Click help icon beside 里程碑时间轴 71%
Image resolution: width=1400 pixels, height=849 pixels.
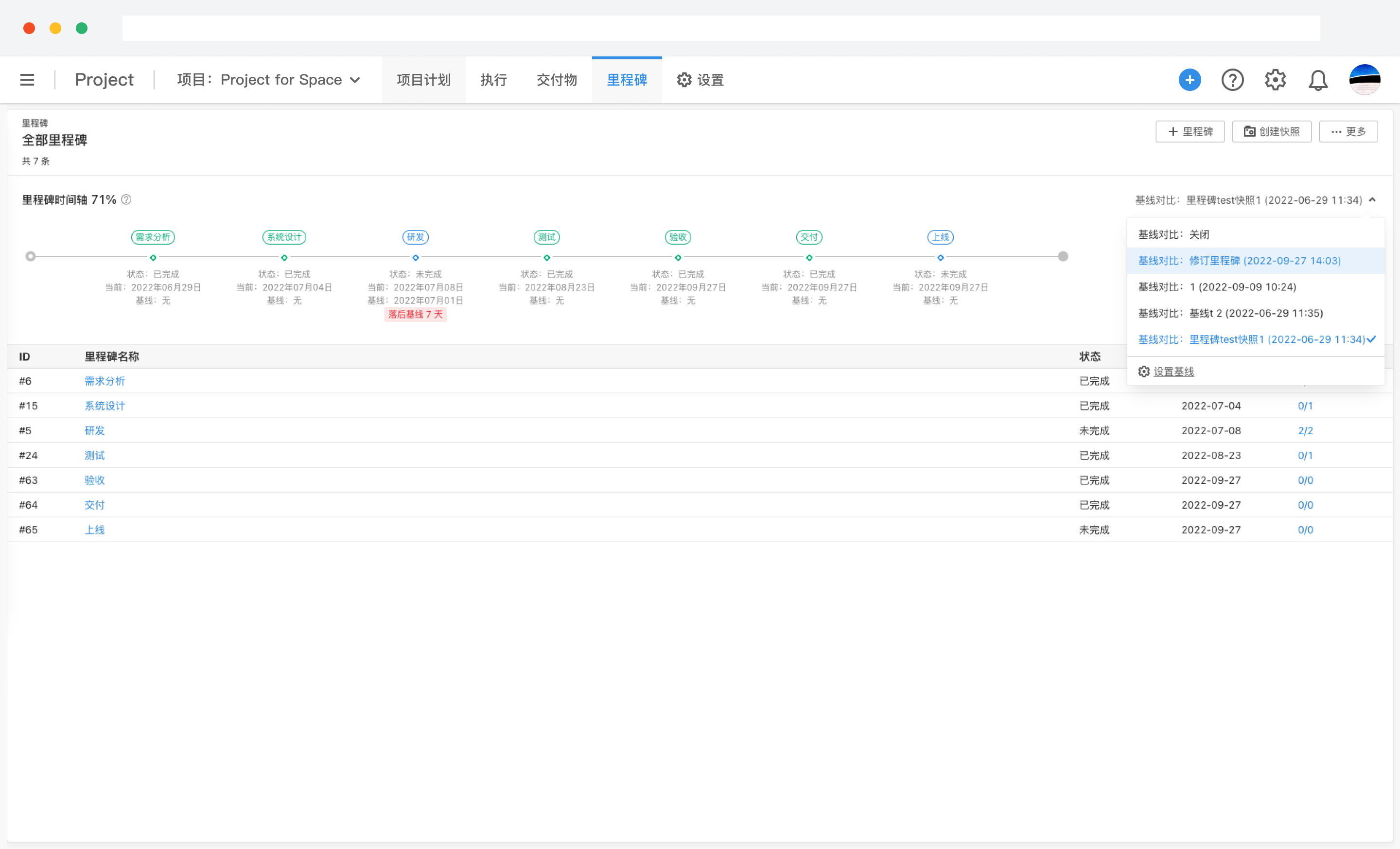126,199
